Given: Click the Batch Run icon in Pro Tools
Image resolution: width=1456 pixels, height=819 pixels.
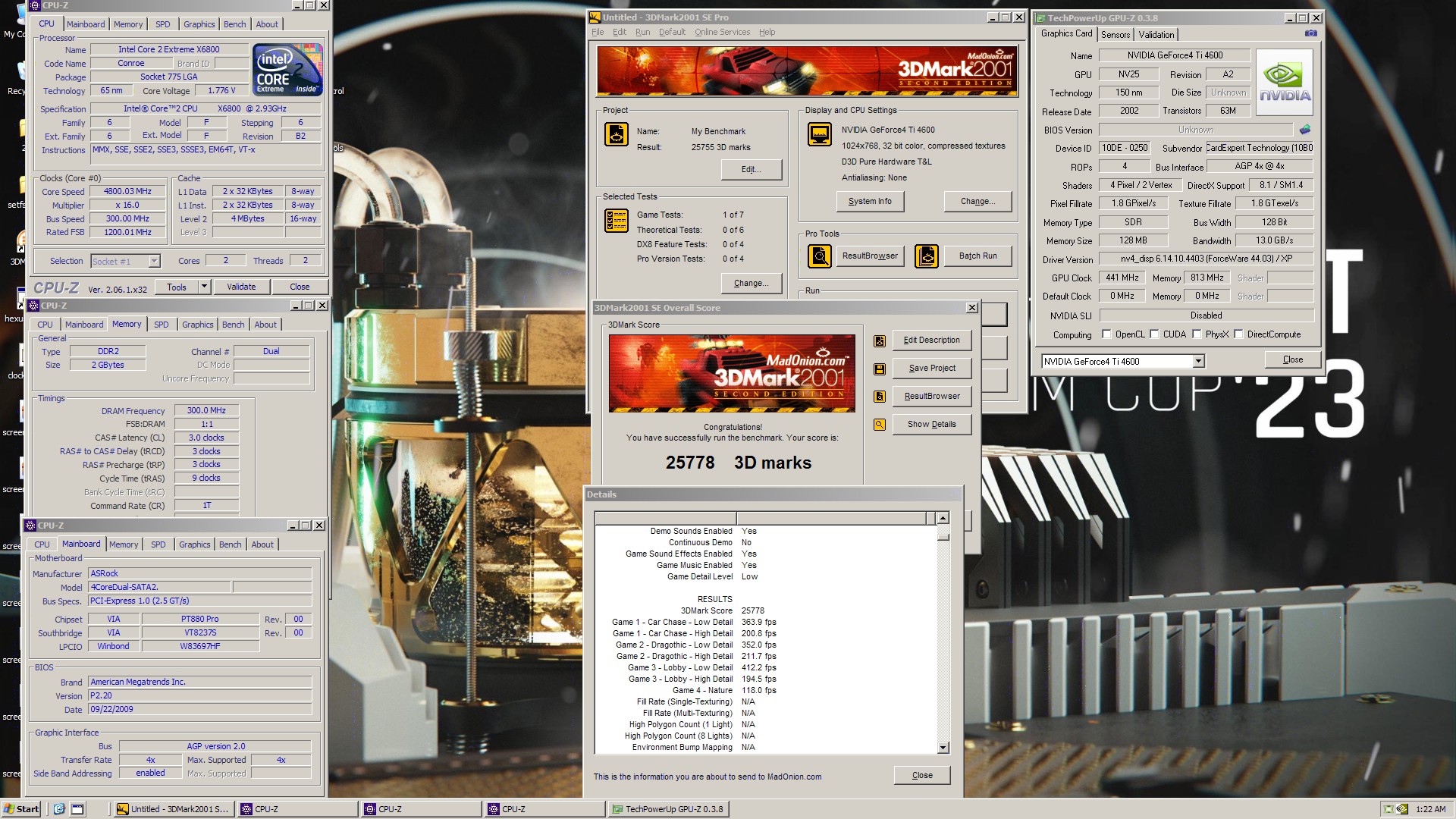Looking at the screenshot, I should pos(926,256).
